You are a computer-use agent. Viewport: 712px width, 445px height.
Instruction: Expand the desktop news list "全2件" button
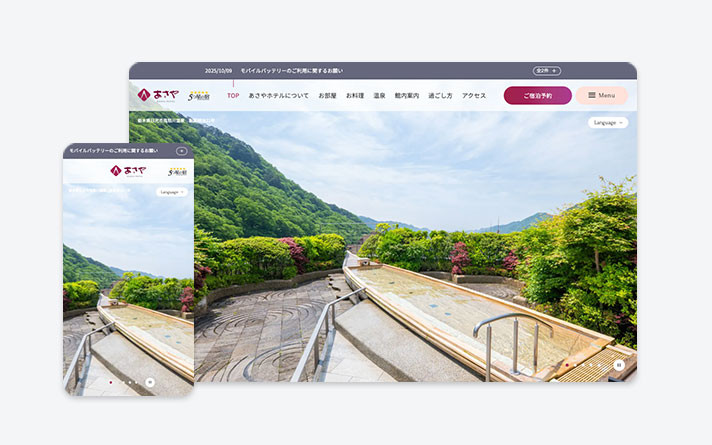[546, 71]
